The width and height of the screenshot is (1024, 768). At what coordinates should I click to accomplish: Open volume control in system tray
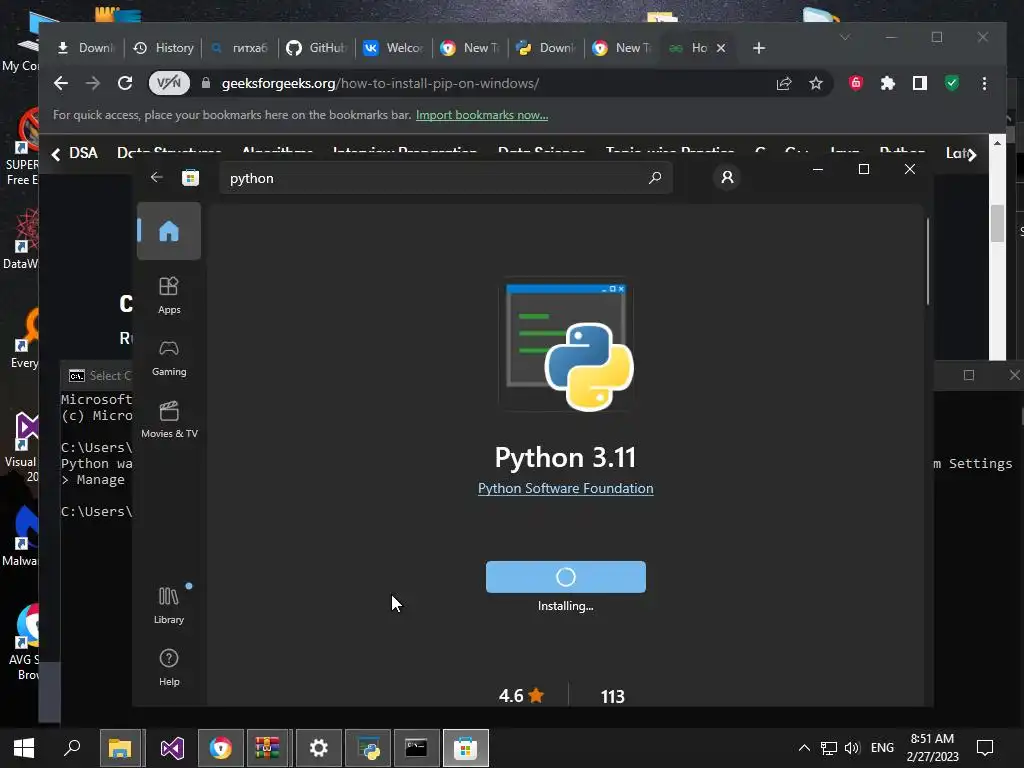coord(852,748)
